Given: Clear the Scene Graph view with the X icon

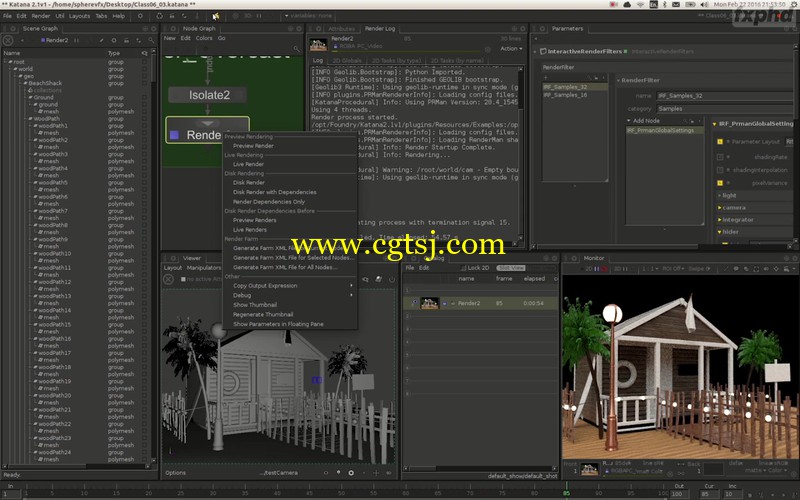Looking at the screenshot, I should 8,40.
